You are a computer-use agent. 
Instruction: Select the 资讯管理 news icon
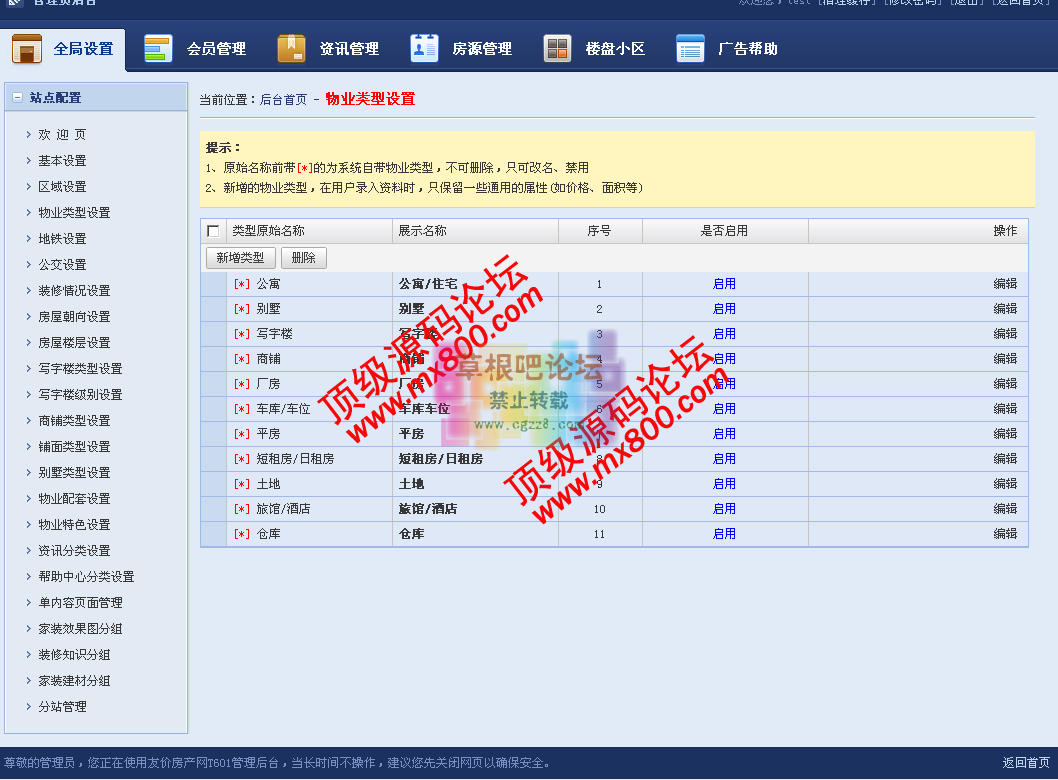click(290, 47)
